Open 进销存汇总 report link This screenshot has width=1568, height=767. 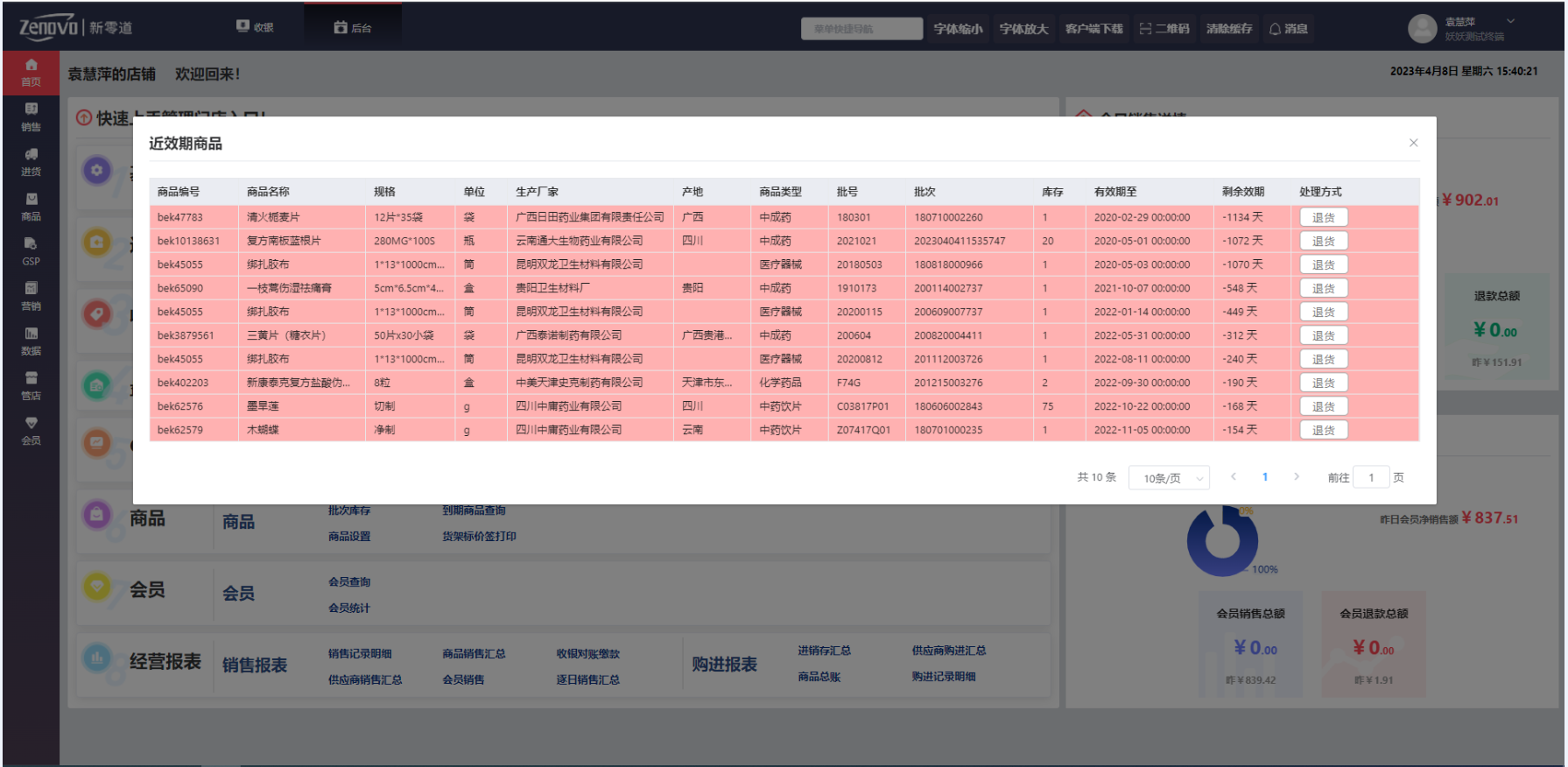[825, 651]
